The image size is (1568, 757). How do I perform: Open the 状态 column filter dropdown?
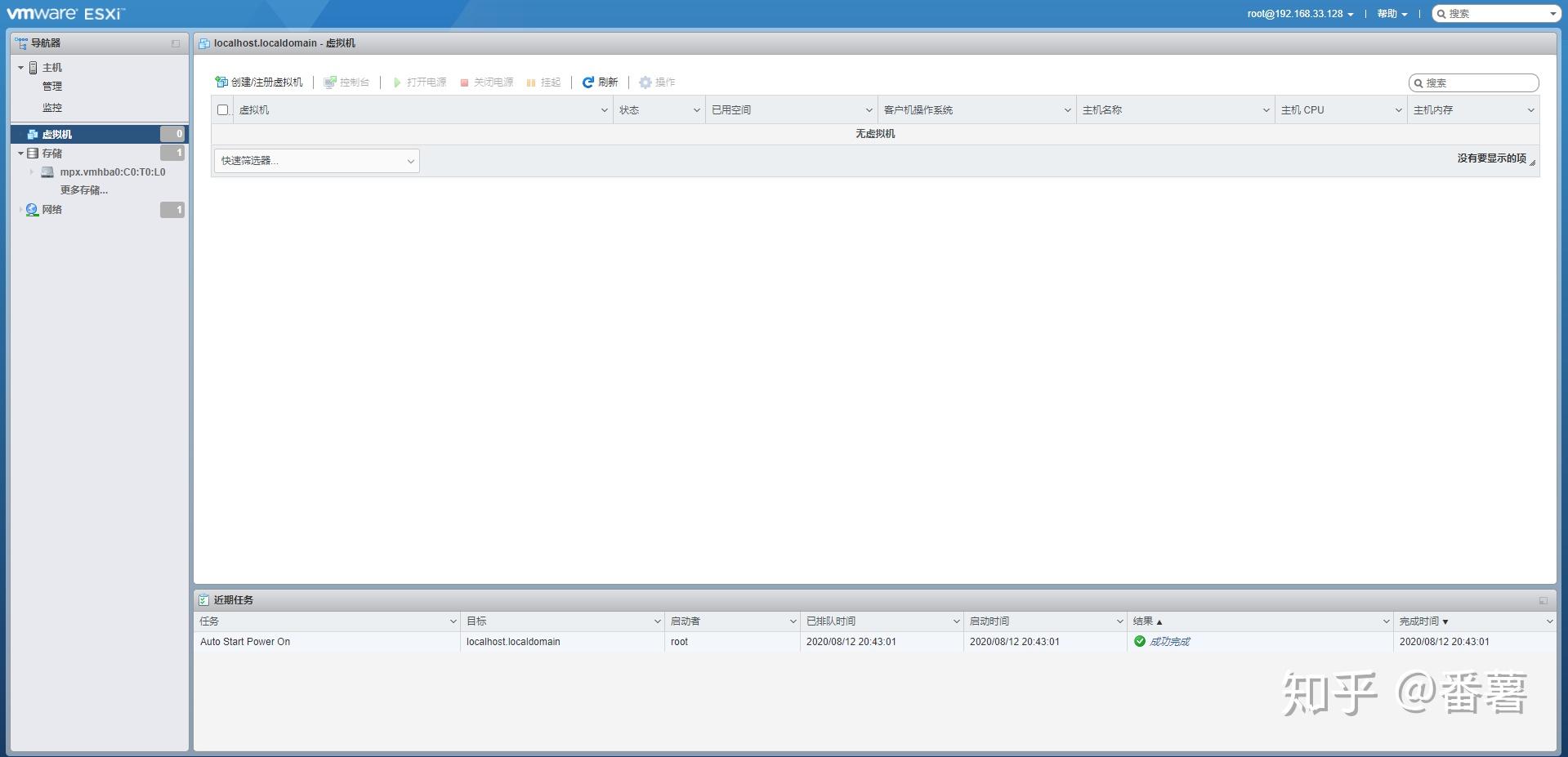(x=695, y=109)
